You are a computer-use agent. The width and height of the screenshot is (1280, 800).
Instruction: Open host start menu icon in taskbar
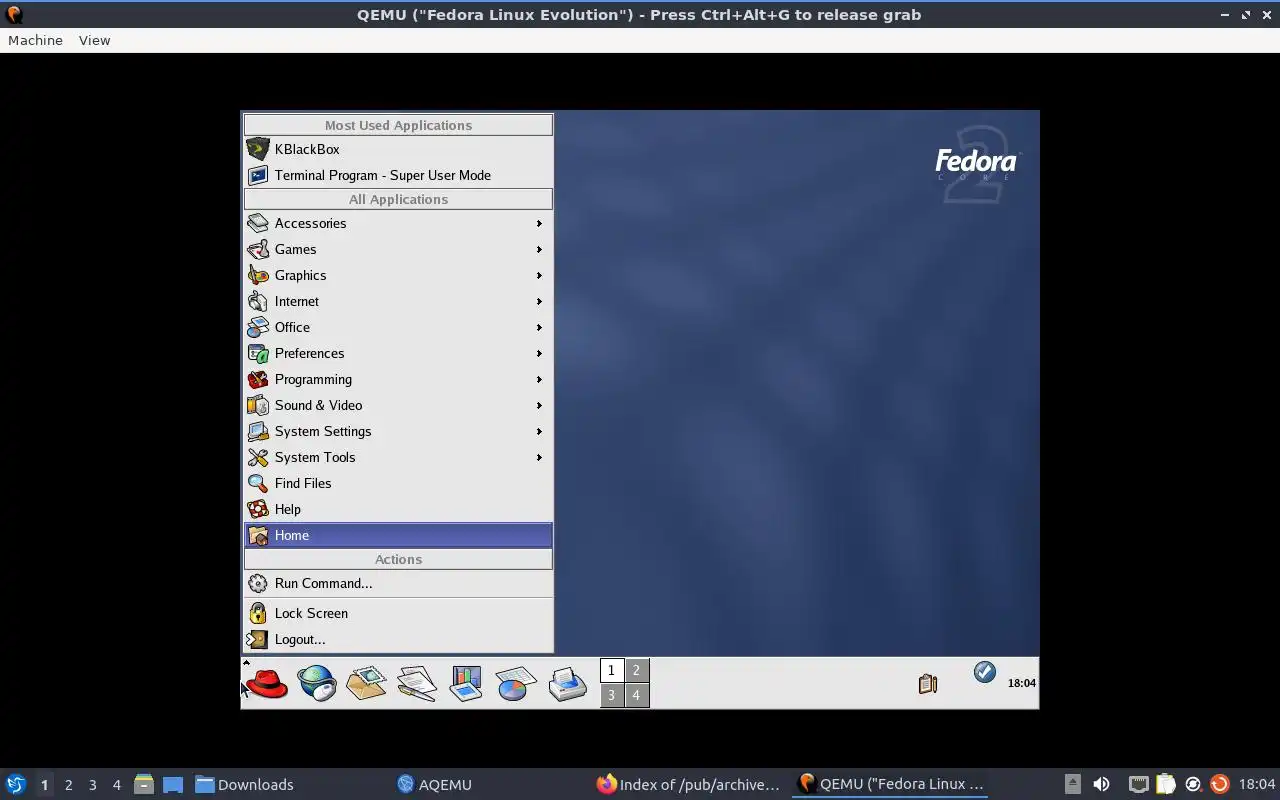pyautogui.click(x=16, y=784)
